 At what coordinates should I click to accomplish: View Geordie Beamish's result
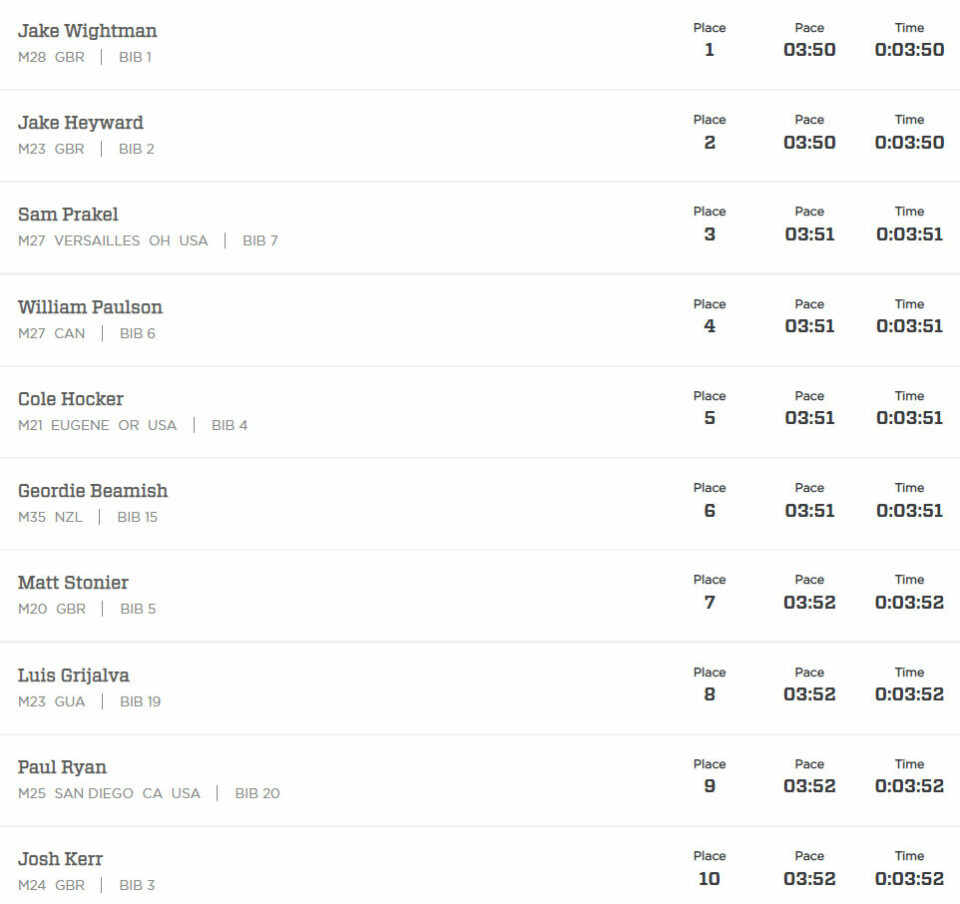93,491
